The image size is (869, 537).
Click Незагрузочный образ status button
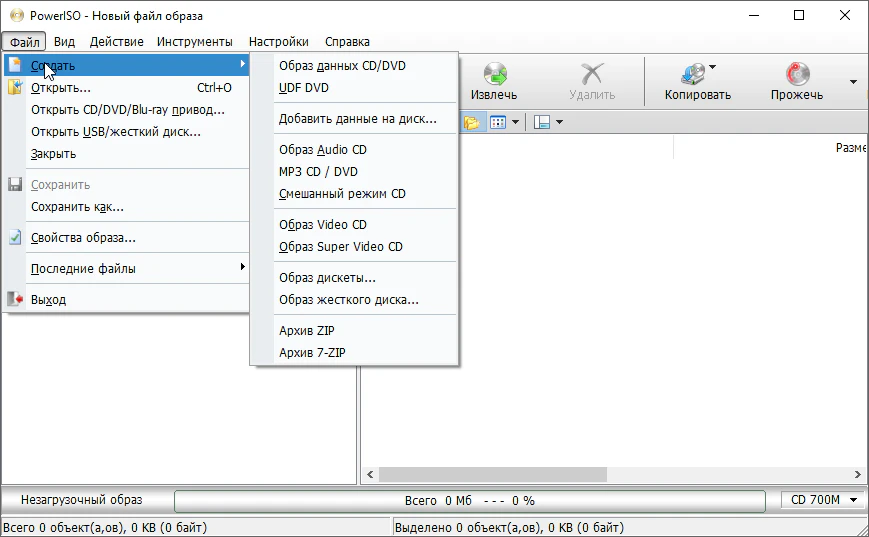(x=82, y=500)
